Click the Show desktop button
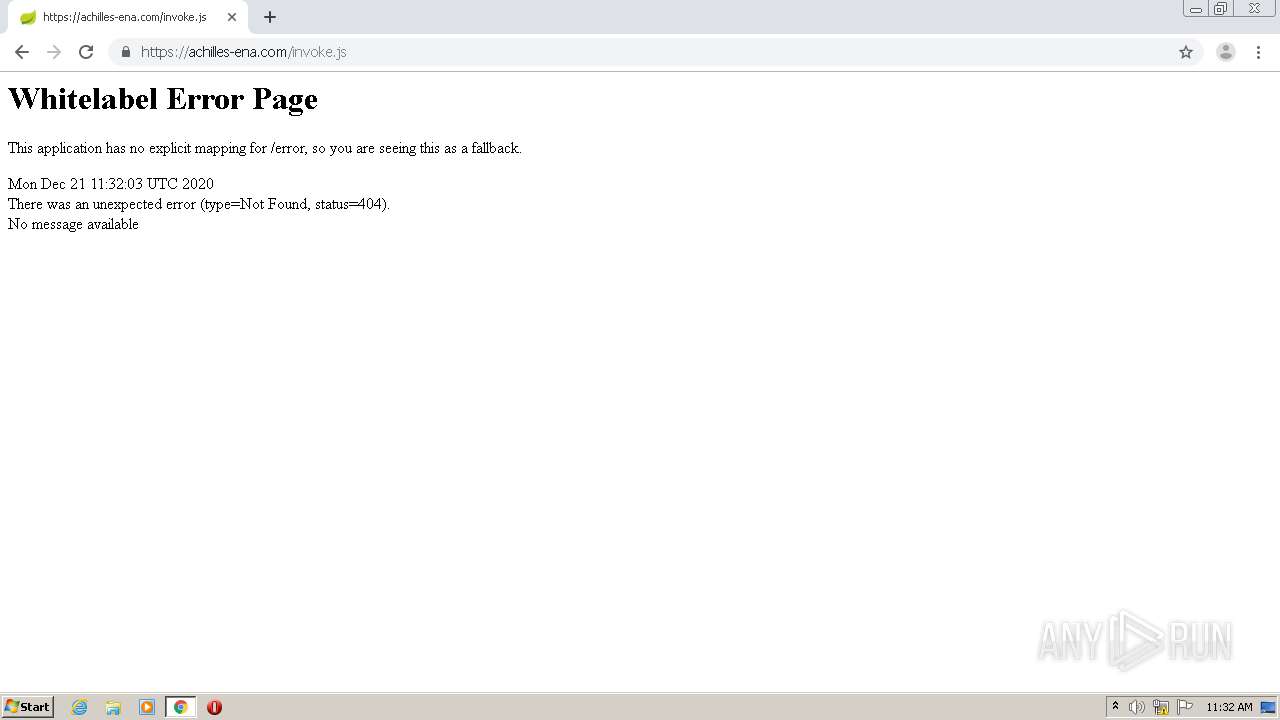Viewport: 1280px width, 720px height. pyautogui.click(x=1268, y=707)
